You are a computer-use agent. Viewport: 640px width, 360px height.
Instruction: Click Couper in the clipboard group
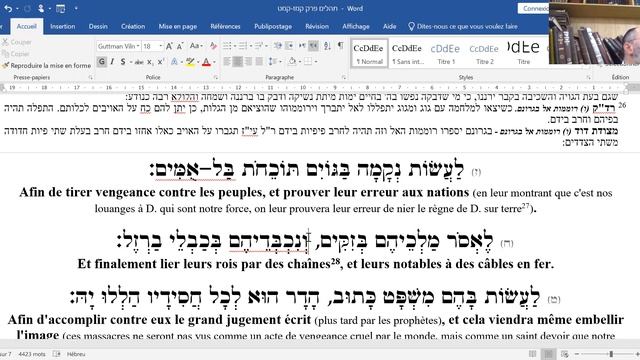(17, 42)
